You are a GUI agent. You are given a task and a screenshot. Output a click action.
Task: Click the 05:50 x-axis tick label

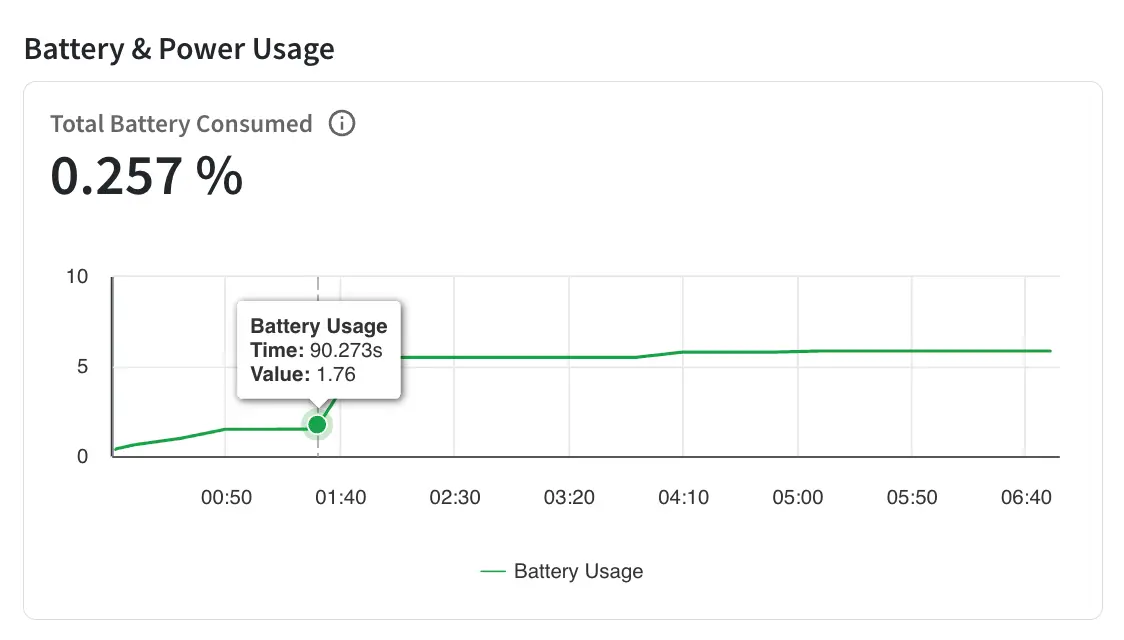pos(912,497)
